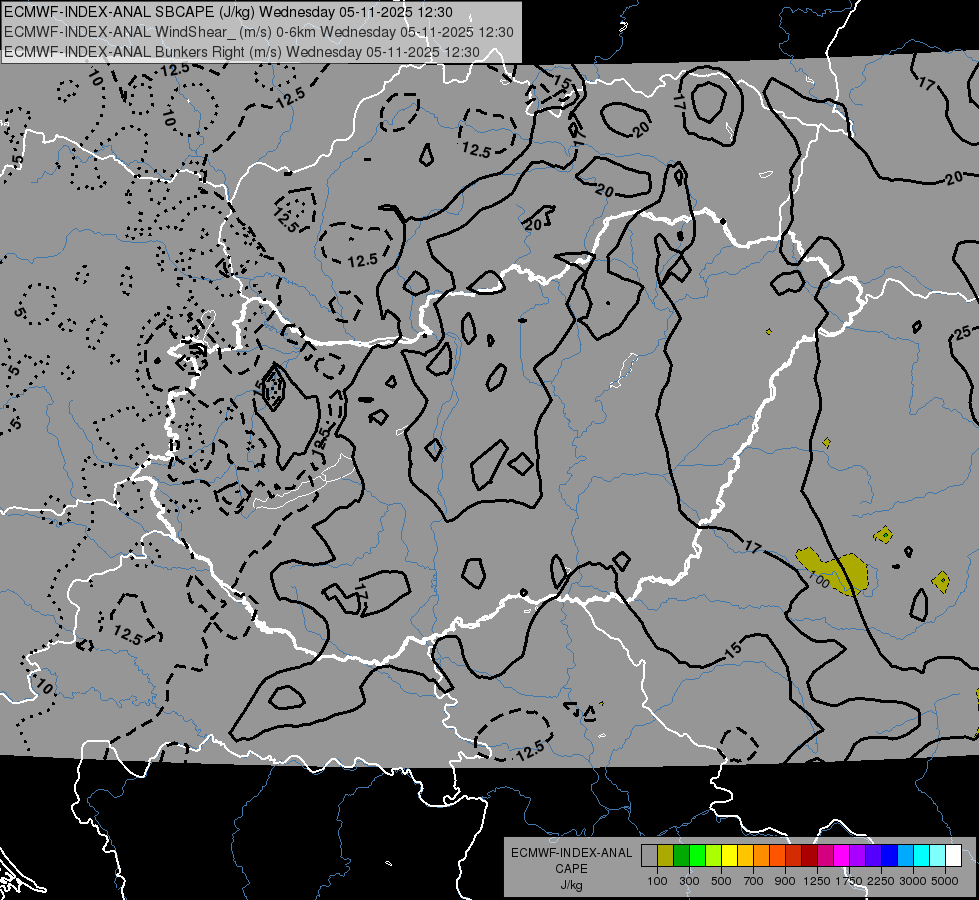979x900 pixels.
Task: Click the 3000 legend tick label
Action: click(913, 881)
